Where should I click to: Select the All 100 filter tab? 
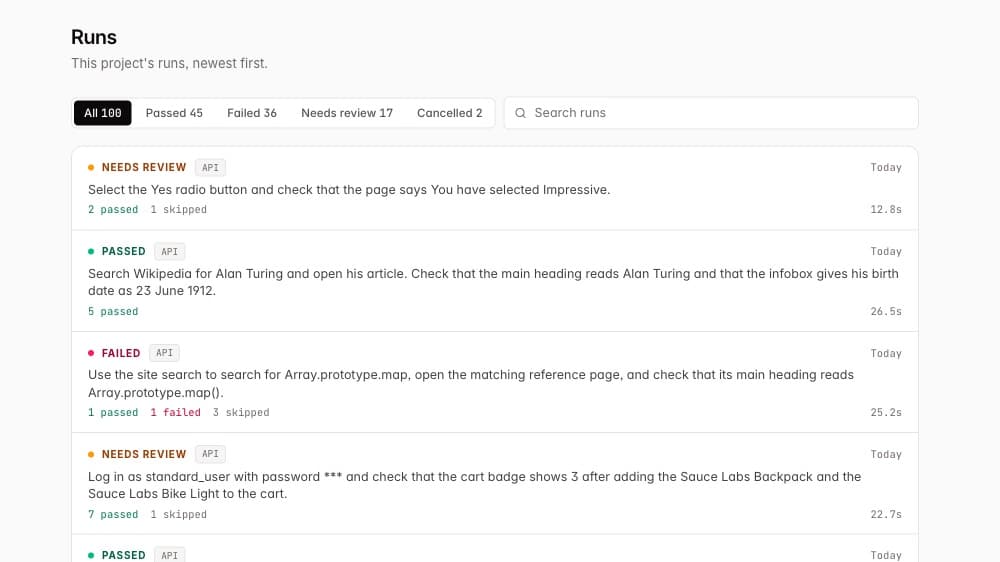tap(103, 113)
